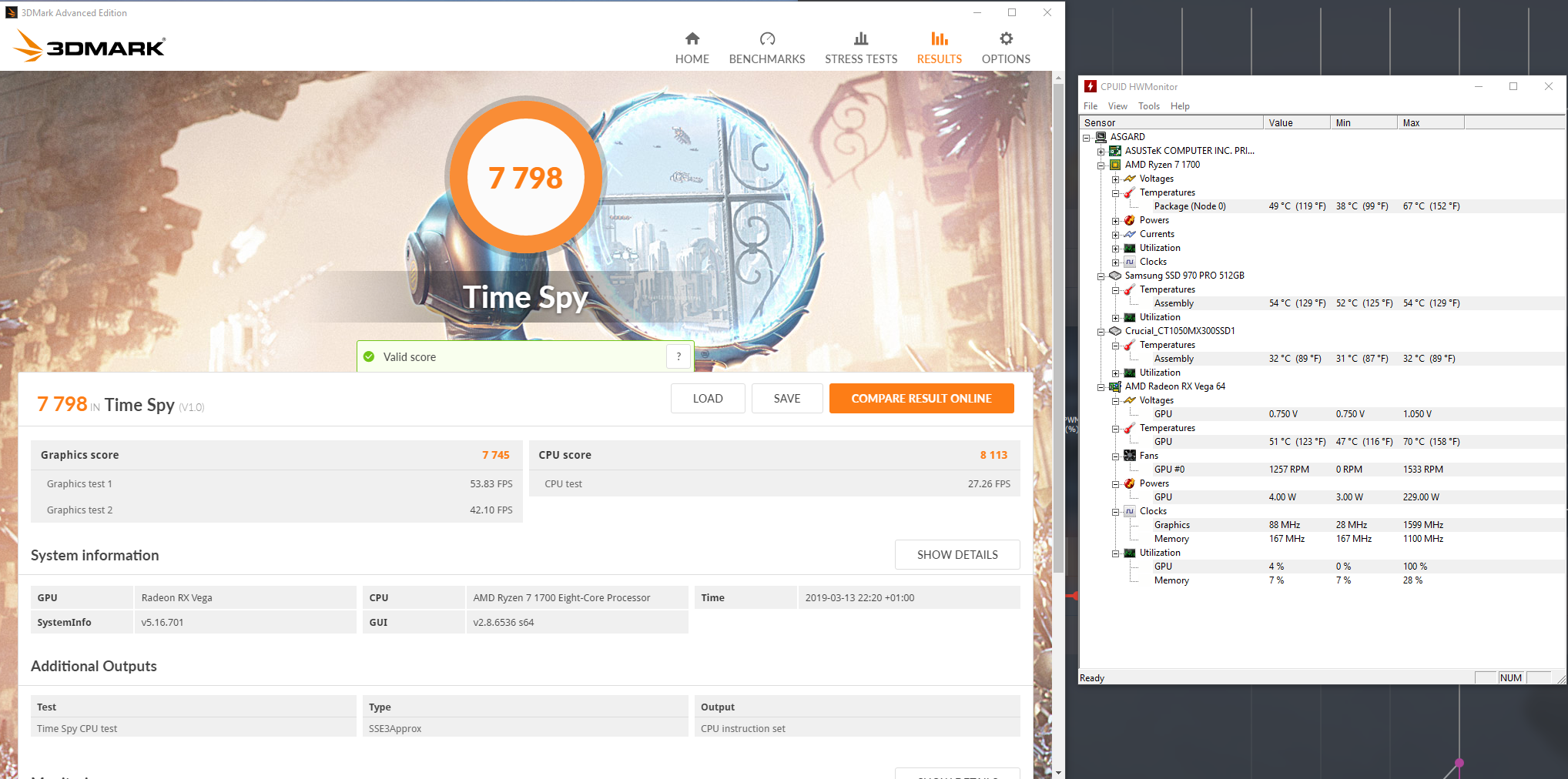Collapse the Crucial_CT1050MX300SSD1 node
Image resolution: width=1568 pixels, height=779 pixels.
pos(1101,332)
